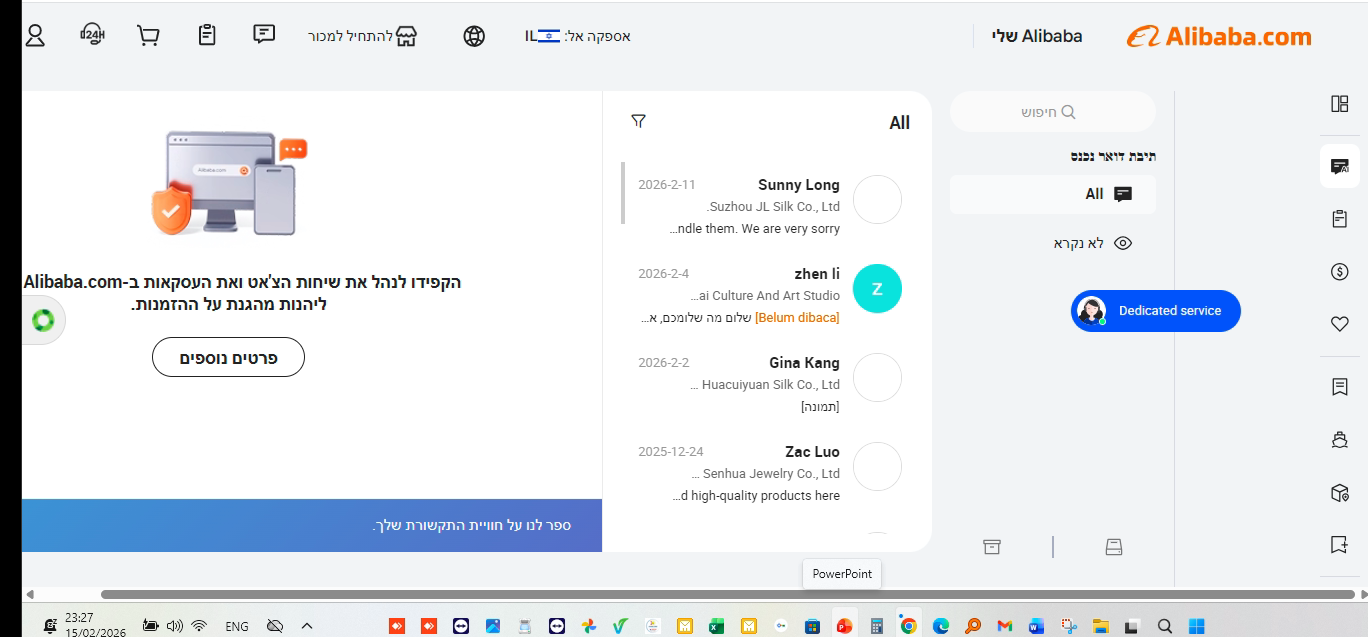The height and width of the screenshot is (637, 1368).
Task: Open the dollar payments icon in sidebar
Action: 1340,272
